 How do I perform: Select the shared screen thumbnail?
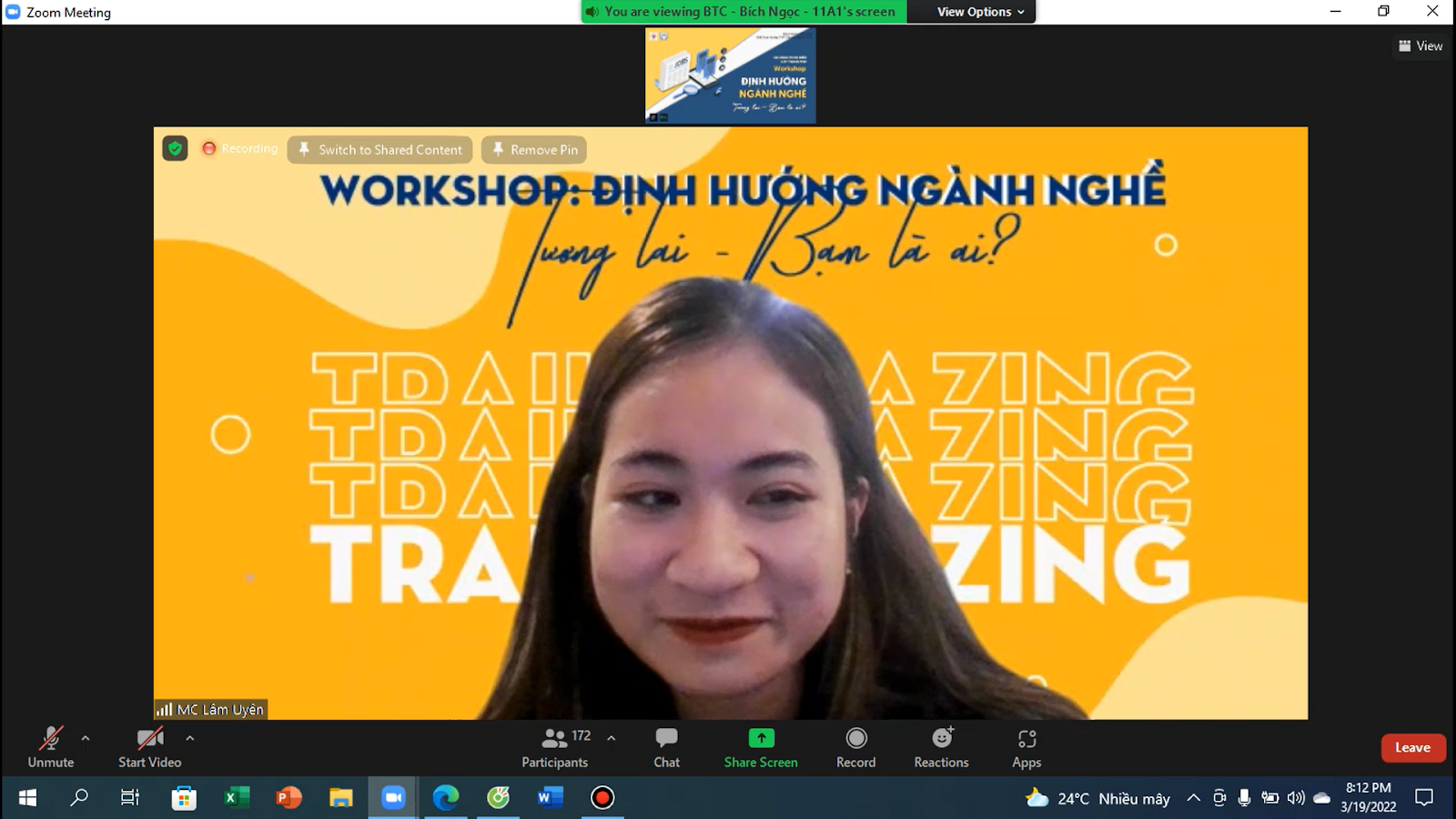(731, 76)
